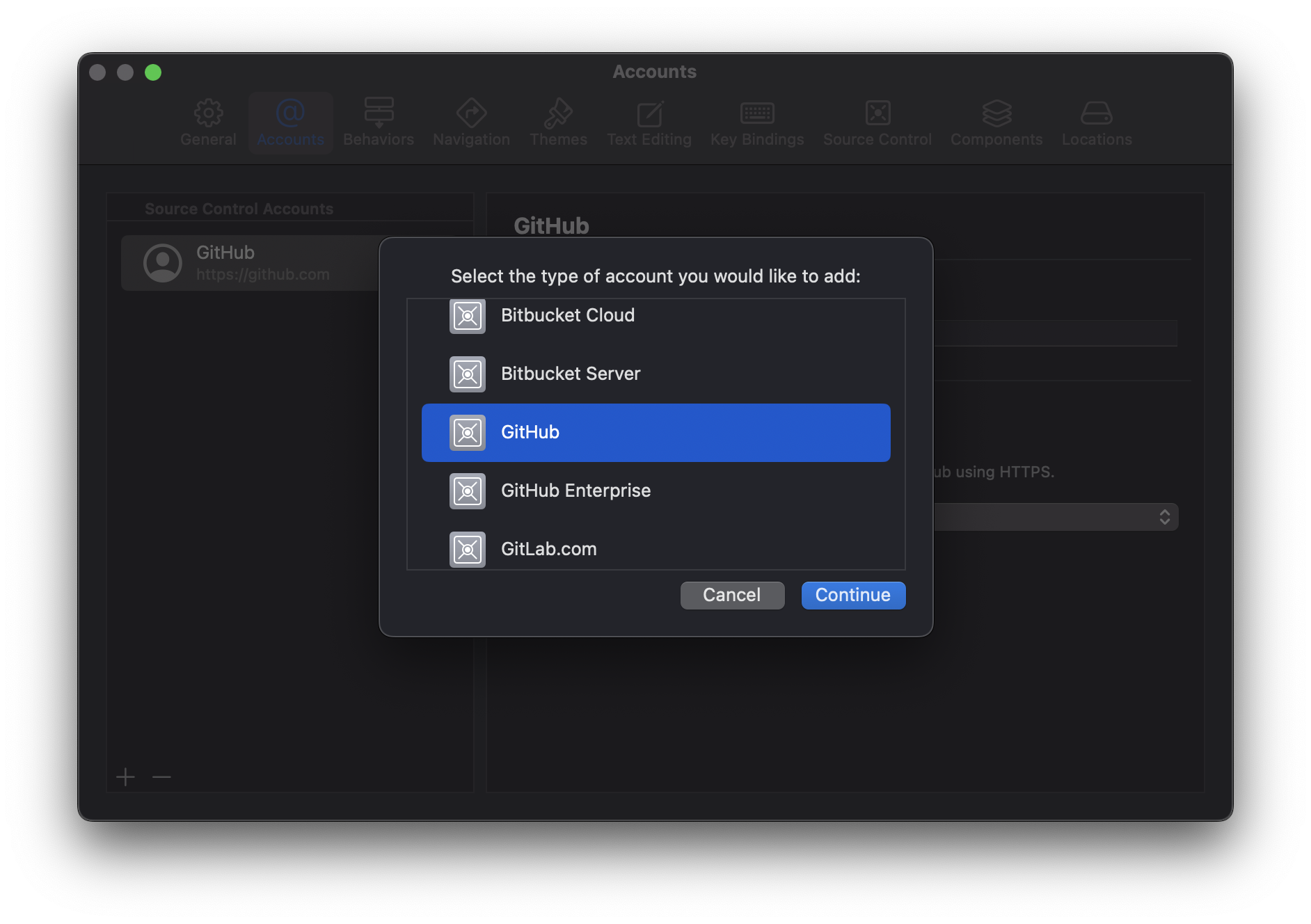Select GitHub Enterprise account type
This screenshot has width=1311, height=924.
coord(655,491)
